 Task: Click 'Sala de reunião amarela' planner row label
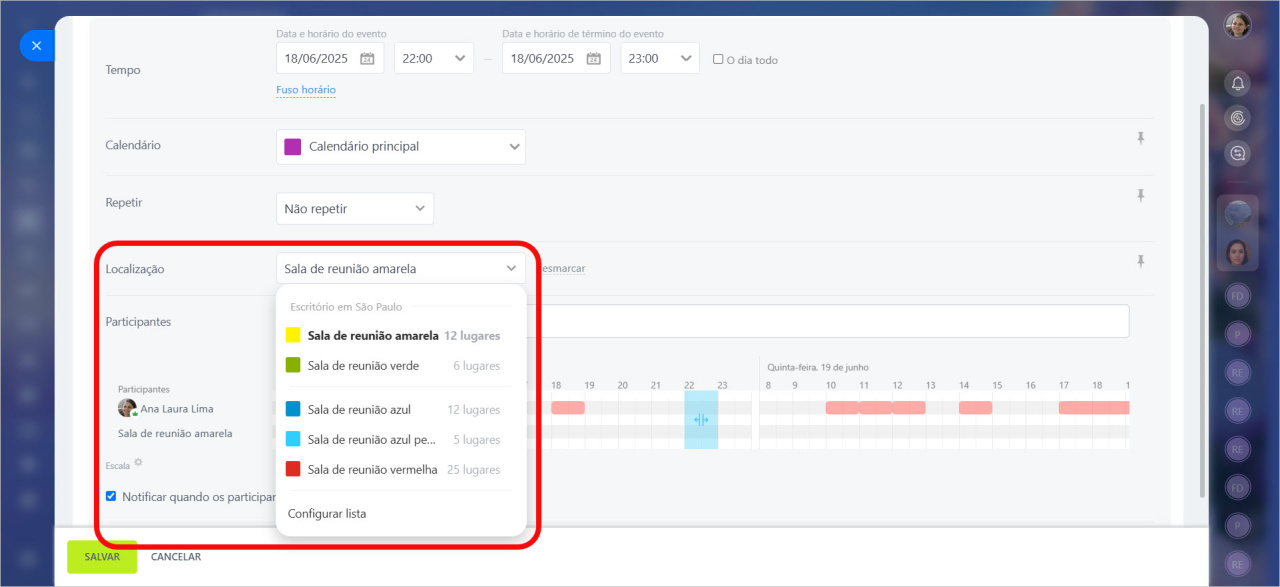tap(175, 433)
